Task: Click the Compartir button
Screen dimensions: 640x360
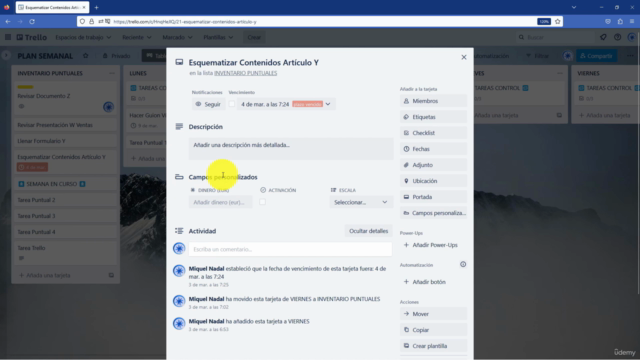Action: [x=596, y=56]
